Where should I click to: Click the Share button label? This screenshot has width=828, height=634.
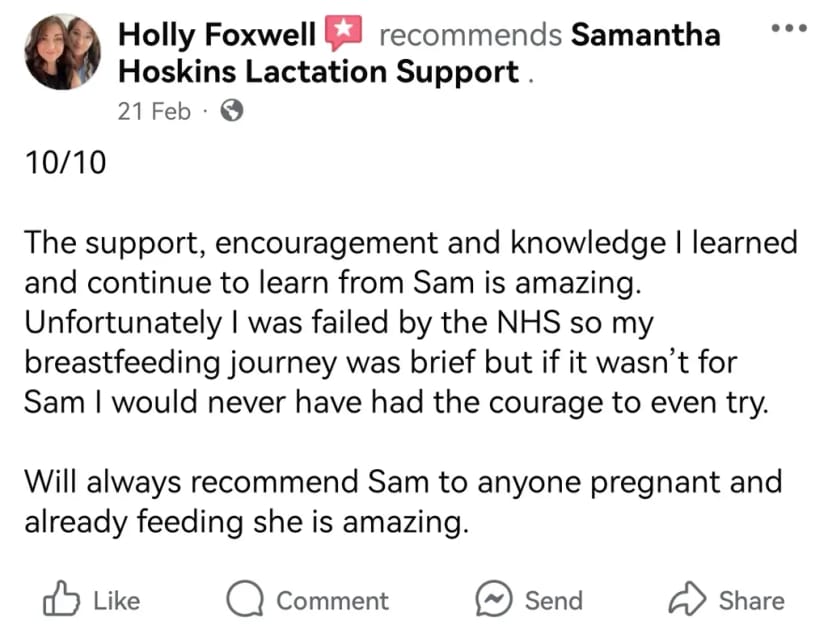[x=751, y=601]
